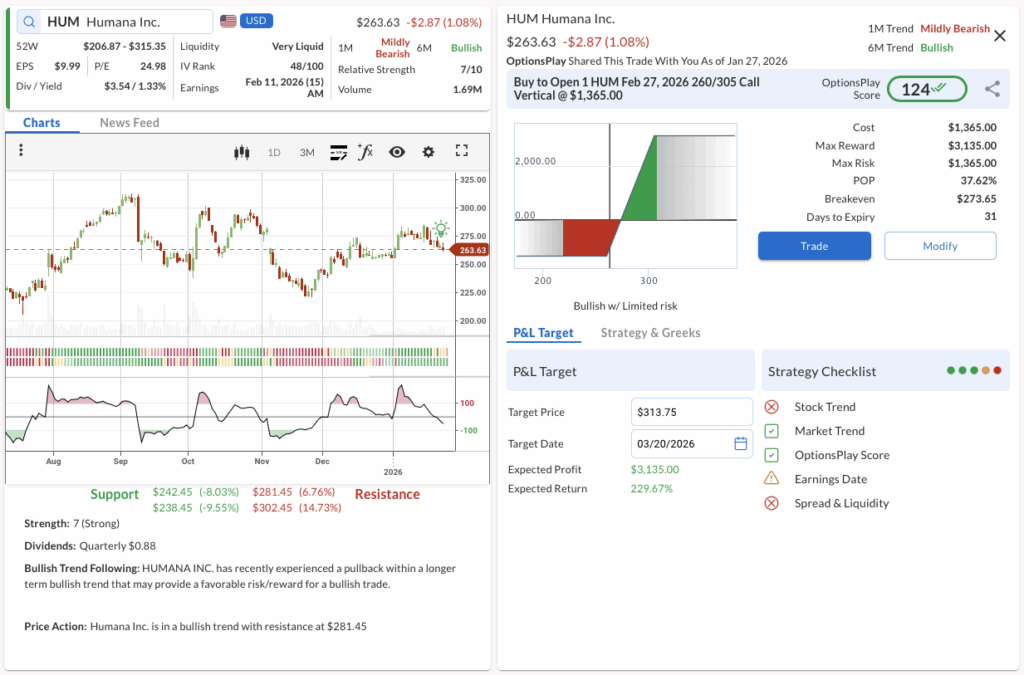Expand chart to fullscreen
The width and height of the screenshot is (1024, 675).
461,151
